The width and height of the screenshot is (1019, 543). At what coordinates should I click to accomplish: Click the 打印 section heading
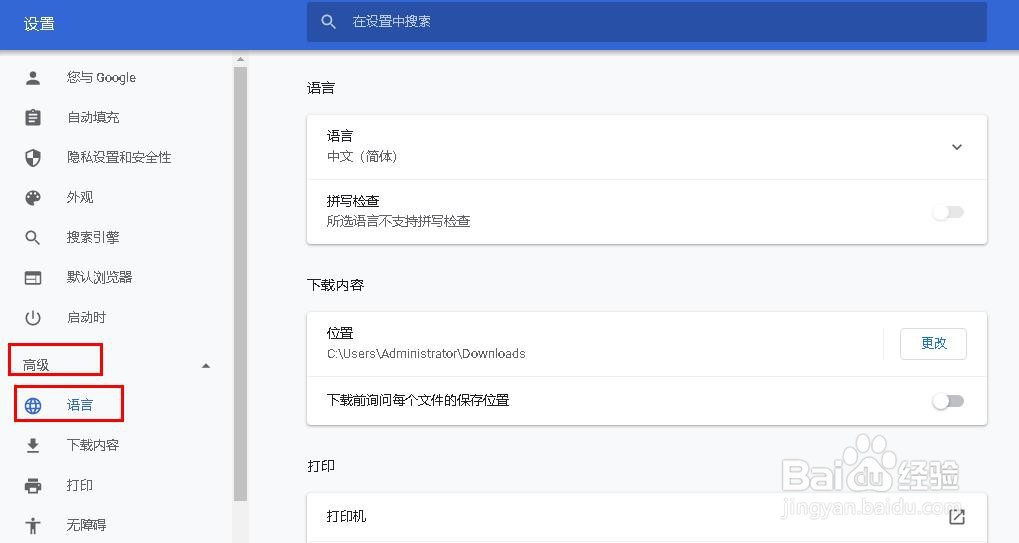coord(321,466)
